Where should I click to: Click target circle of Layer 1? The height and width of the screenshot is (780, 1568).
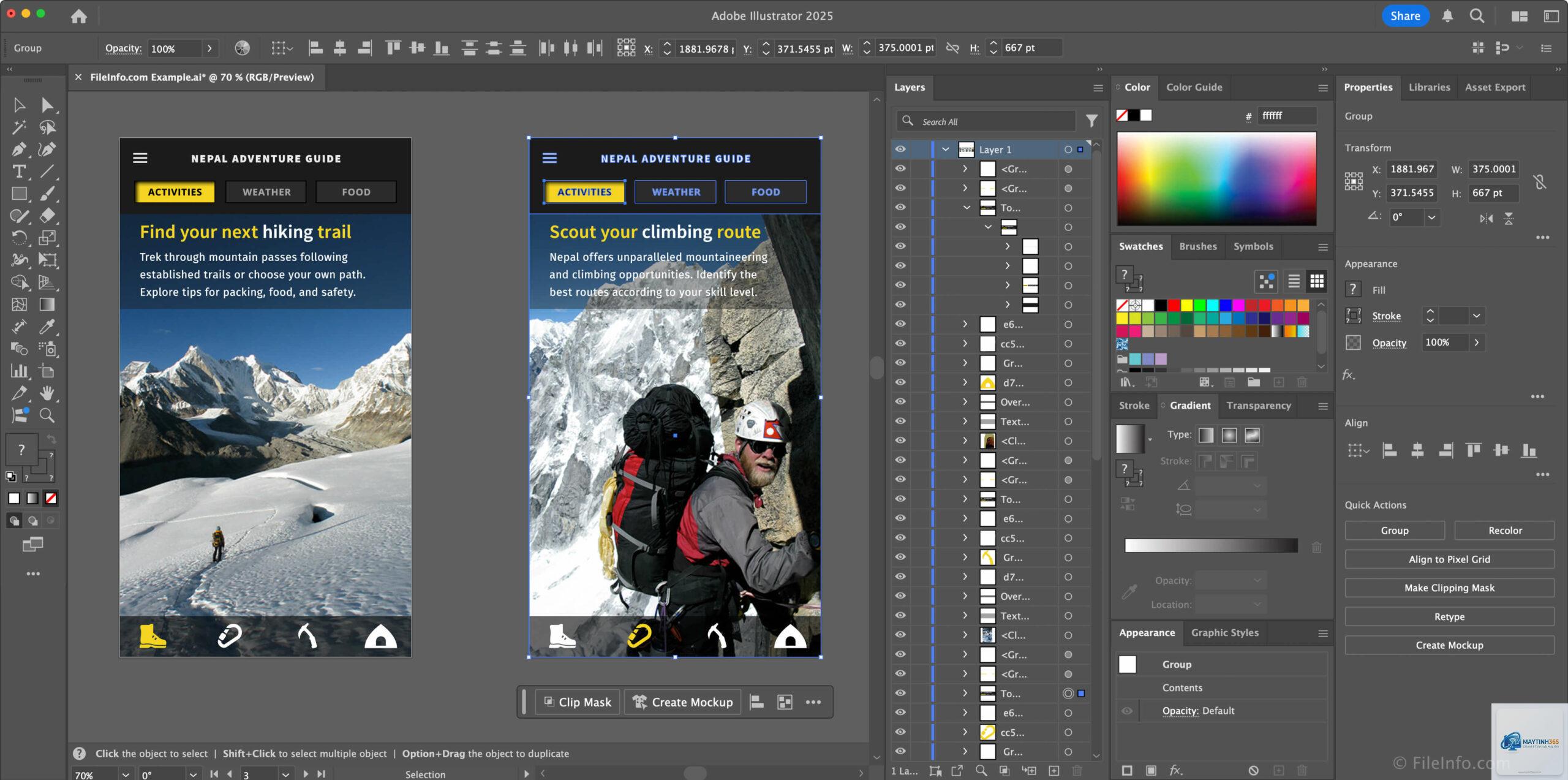point(1068,149)
